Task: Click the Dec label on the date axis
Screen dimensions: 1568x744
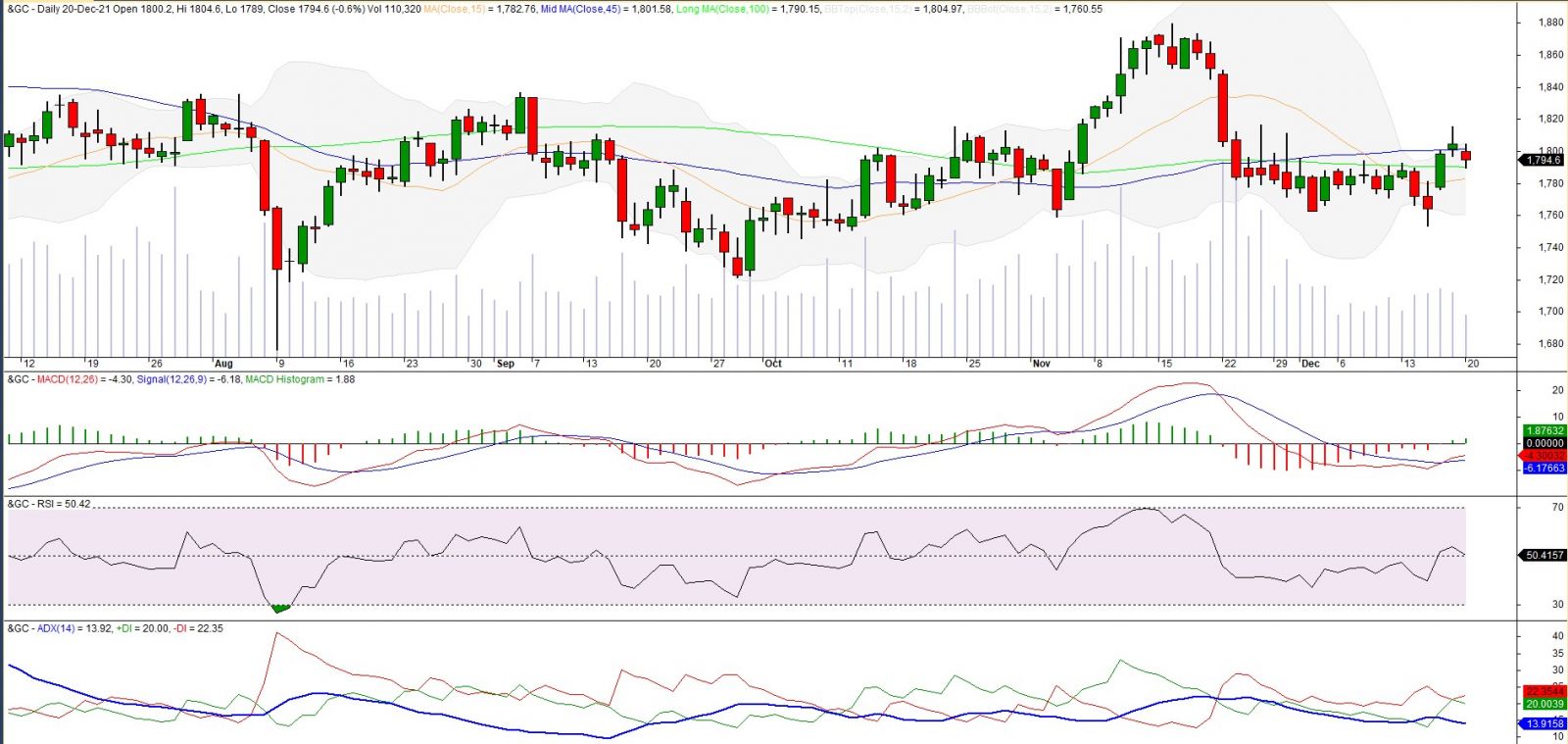Action: [1310, 364]
